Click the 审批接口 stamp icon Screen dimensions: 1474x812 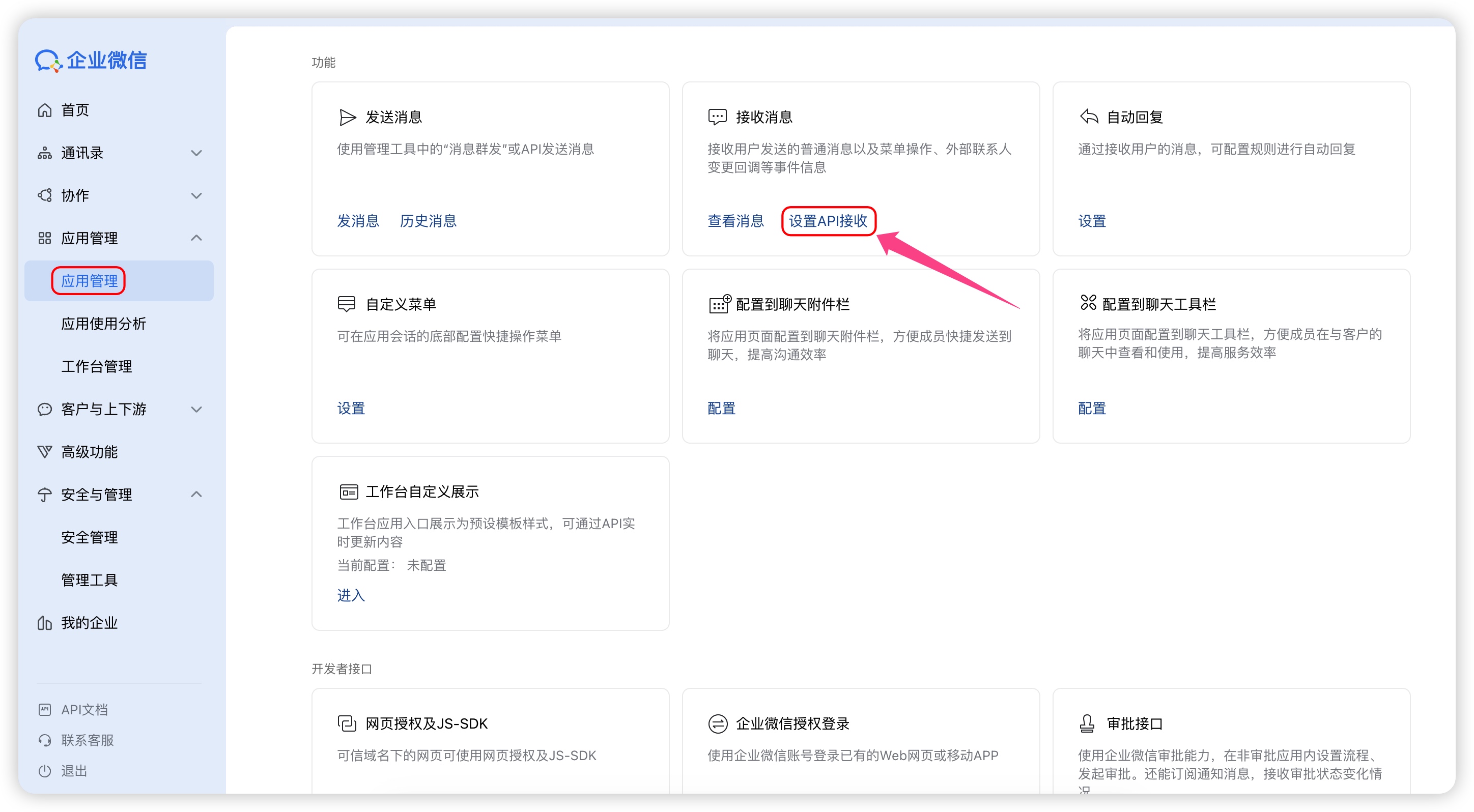coord(1087,723)
